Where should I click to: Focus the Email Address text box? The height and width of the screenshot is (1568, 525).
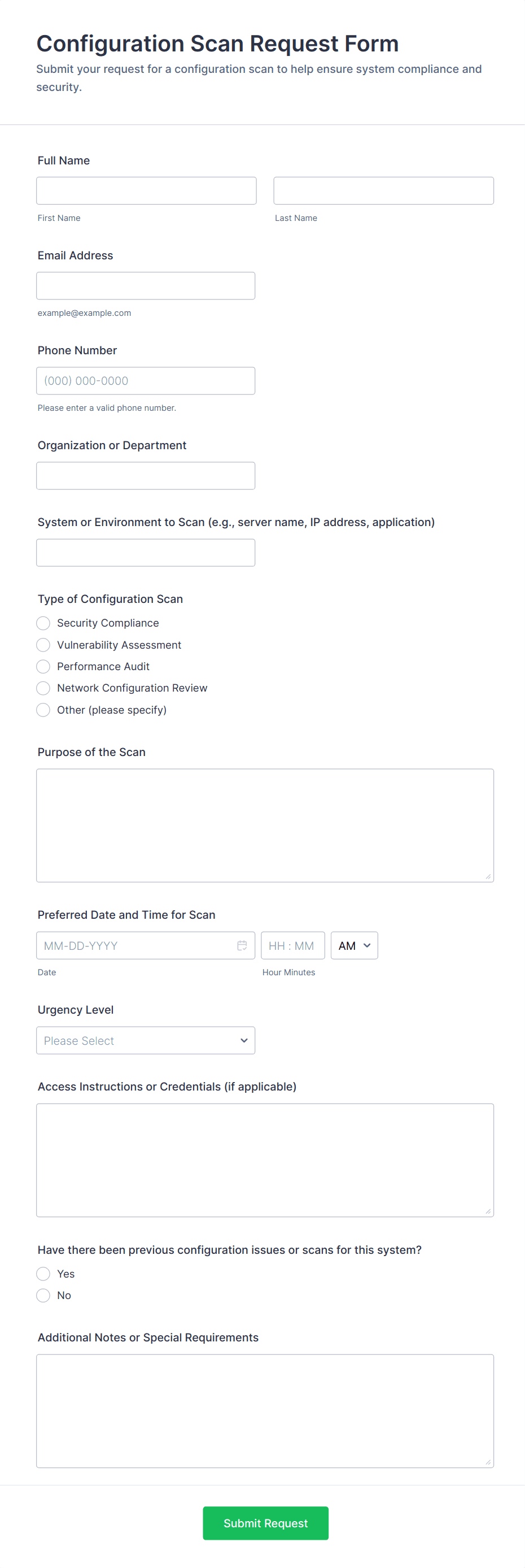click(x=146, y=285)
